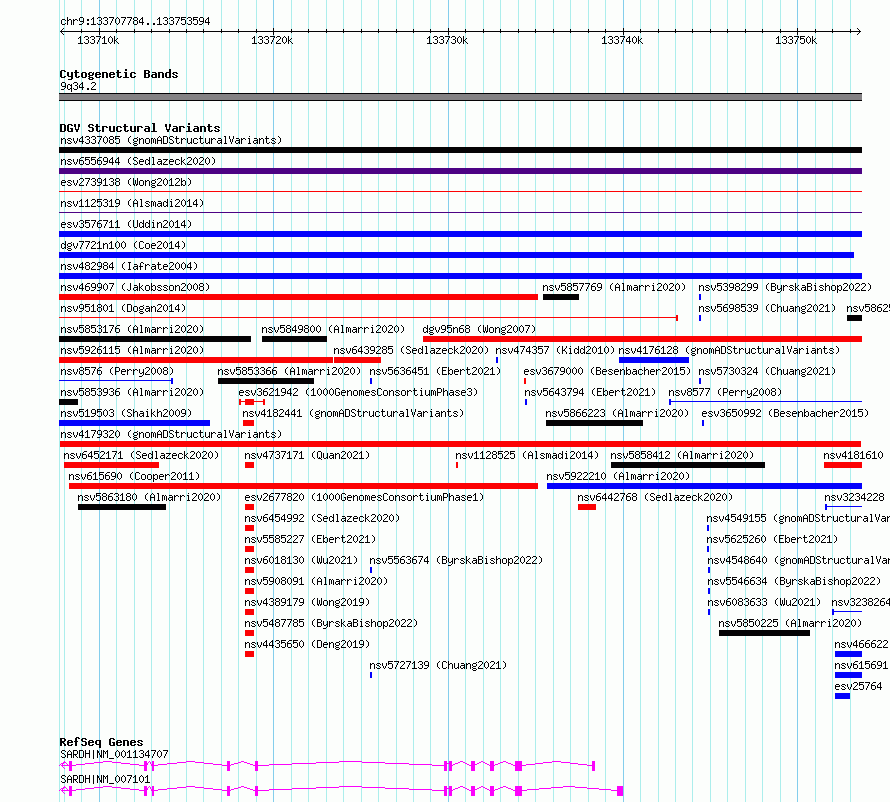Click dgv95n68 (Wong2007) variant label
This screenshot has height=802, width=890.
479,329
